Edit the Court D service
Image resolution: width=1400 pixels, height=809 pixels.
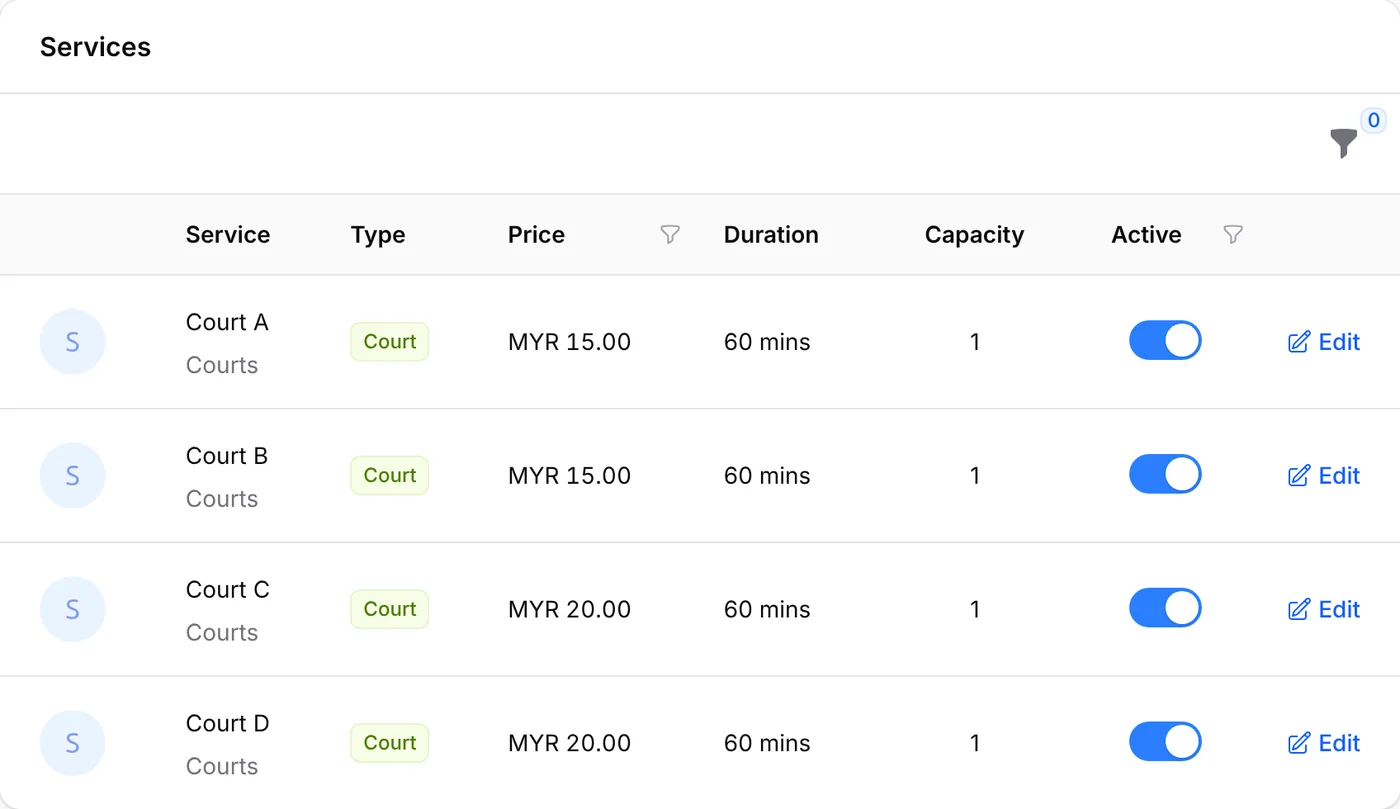(x=1323, y=743)
